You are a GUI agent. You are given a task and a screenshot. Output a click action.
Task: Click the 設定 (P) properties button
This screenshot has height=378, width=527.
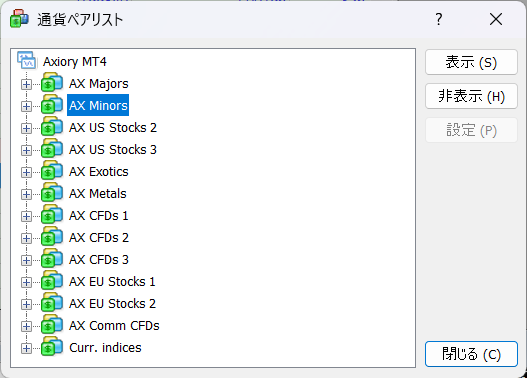471,130
